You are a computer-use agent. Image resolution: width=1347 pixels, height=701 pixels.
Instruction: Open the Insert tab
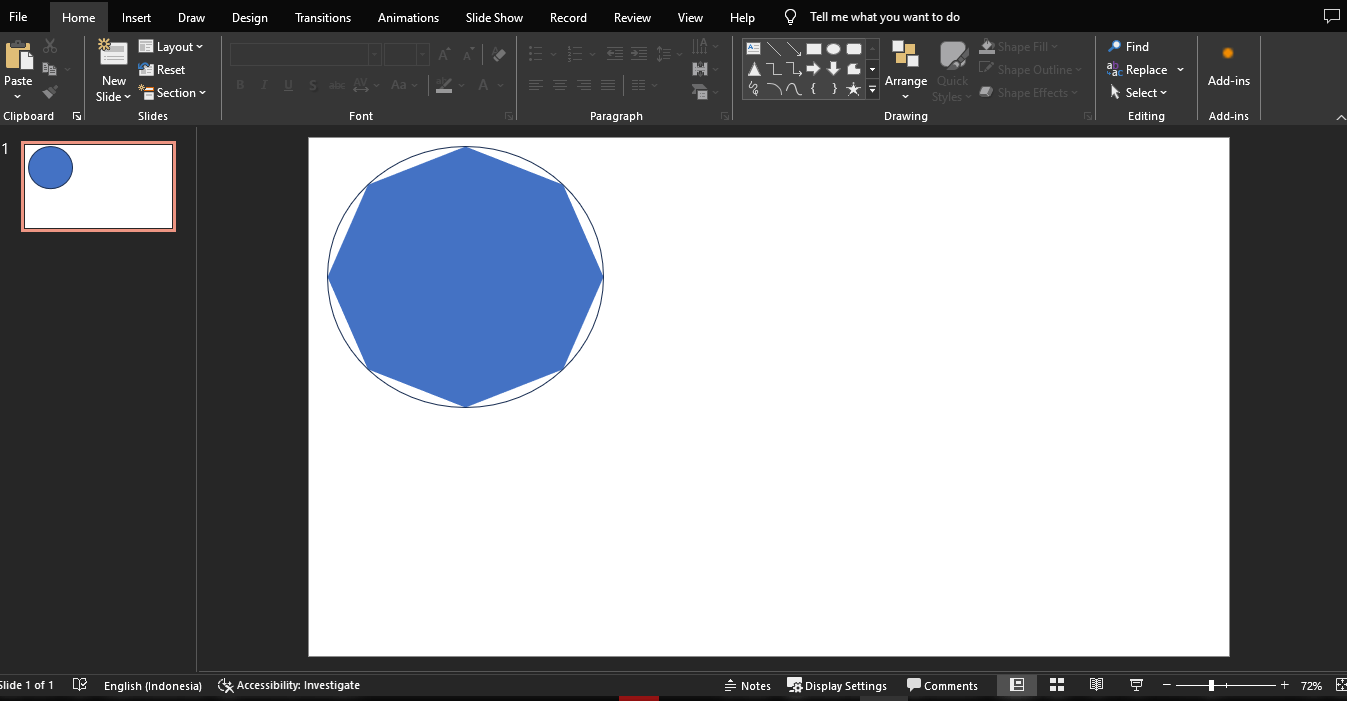click(136, 17)
